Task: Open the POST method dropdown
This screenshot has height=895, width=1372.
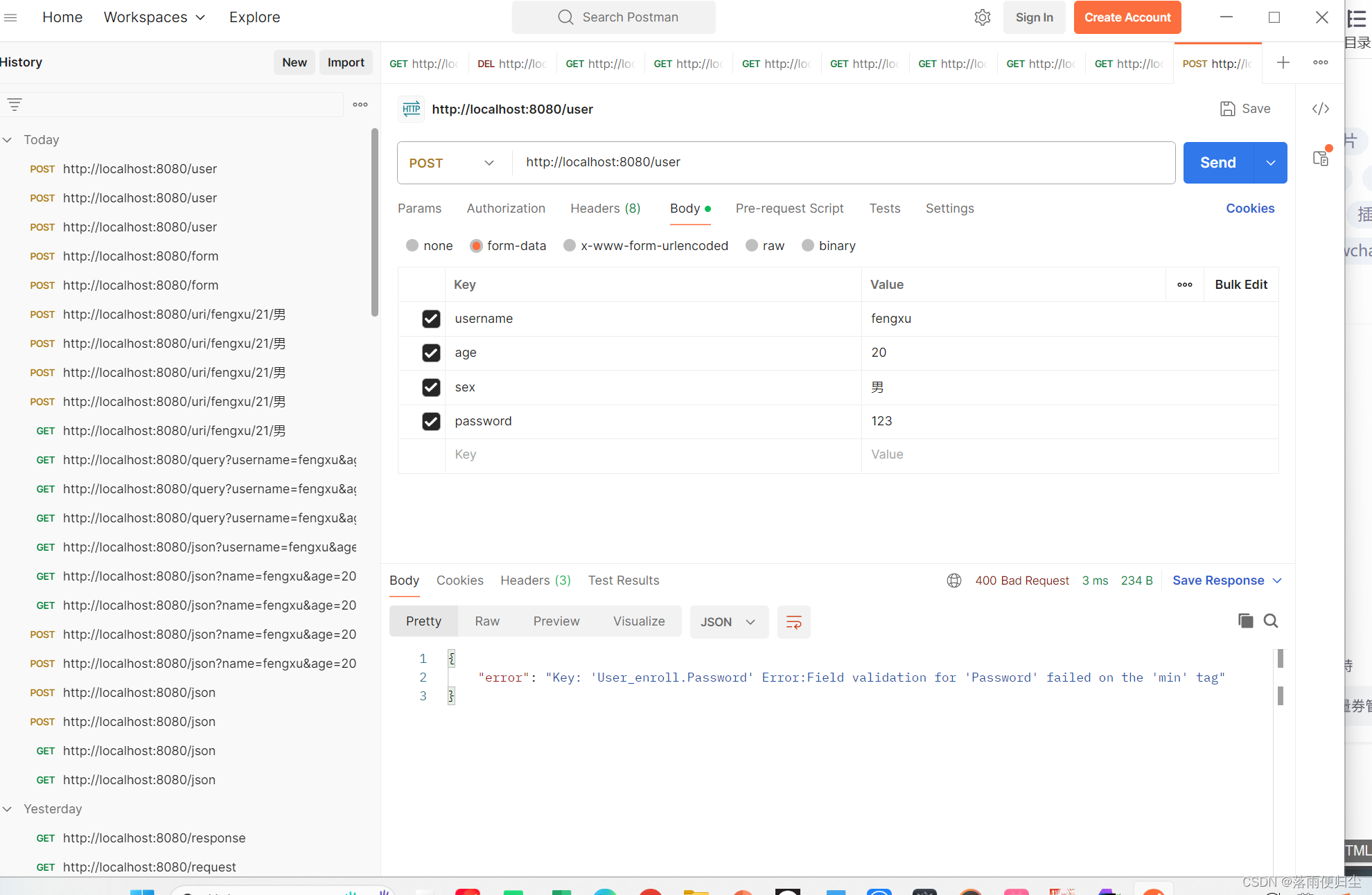Action: click(452, 163)
